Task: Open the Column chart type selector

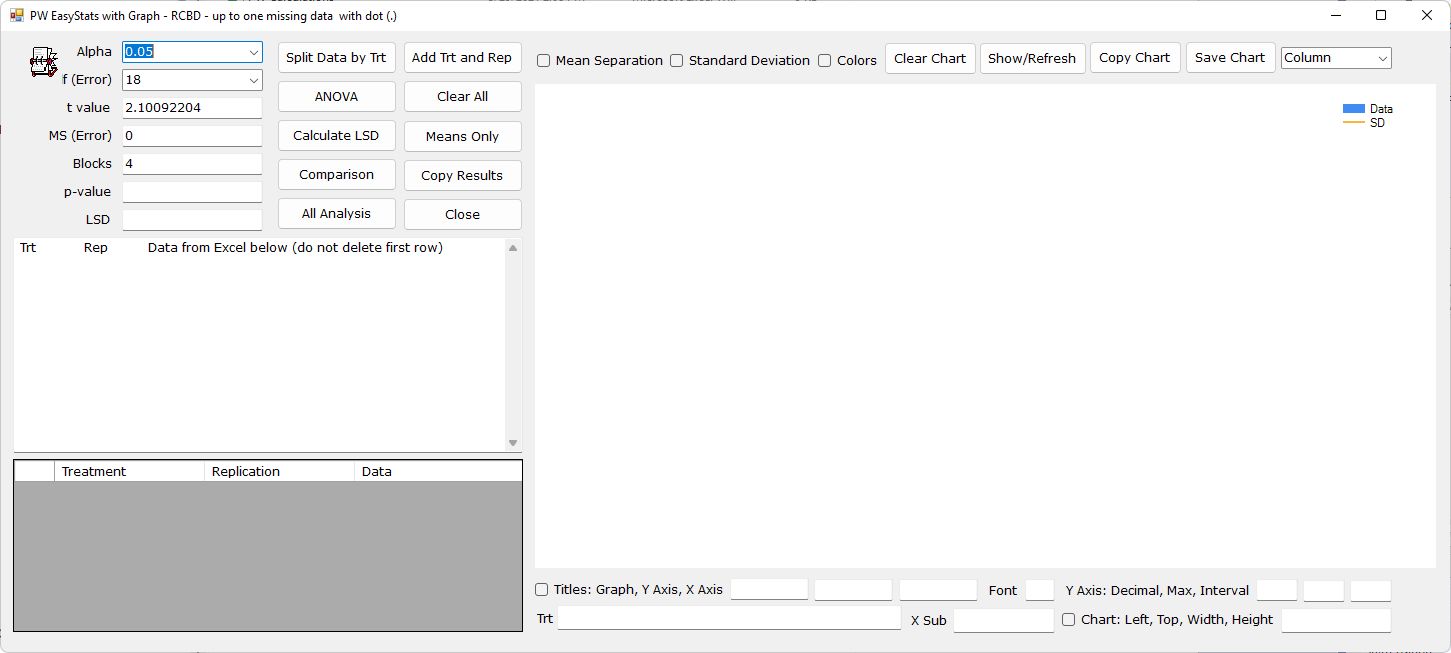Action: (1383, 58)
